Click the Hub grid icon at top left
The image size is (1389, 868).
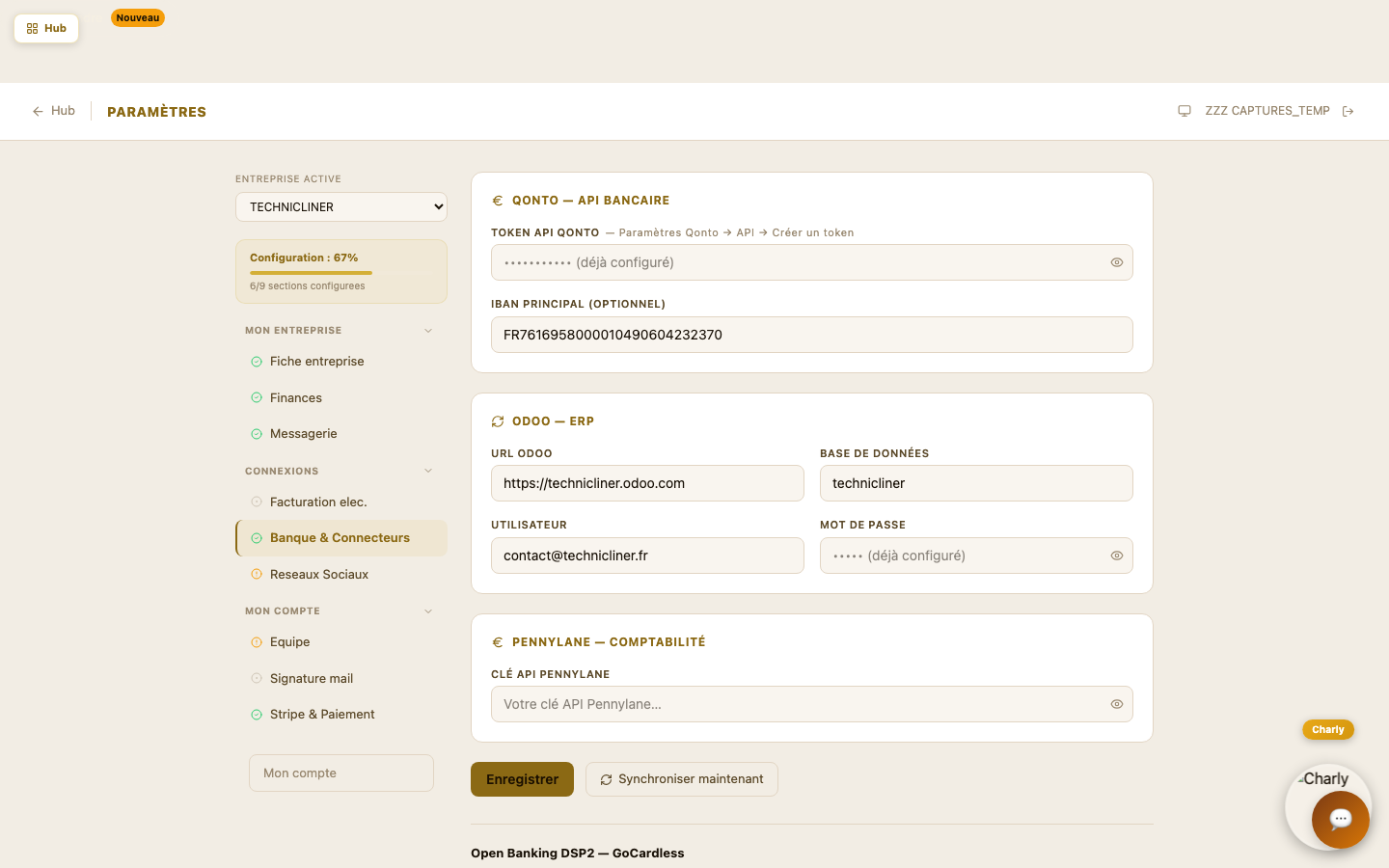tap(32, 29)
